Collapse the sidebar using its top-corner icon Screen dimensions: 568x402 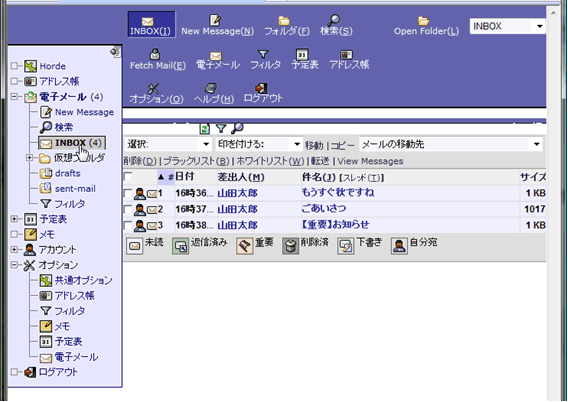(x=115, y=52)
